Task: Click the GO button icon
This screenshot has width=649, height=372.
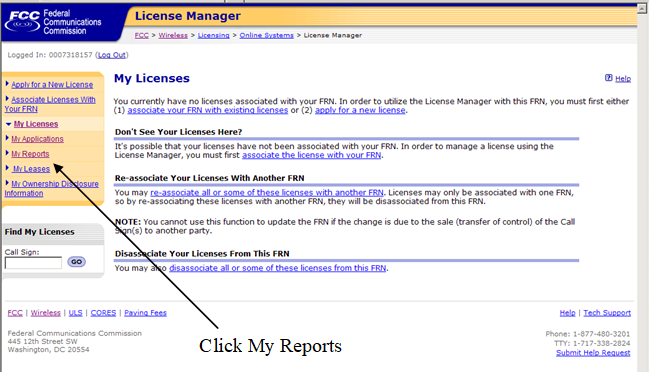Action: tap(77, 262)
